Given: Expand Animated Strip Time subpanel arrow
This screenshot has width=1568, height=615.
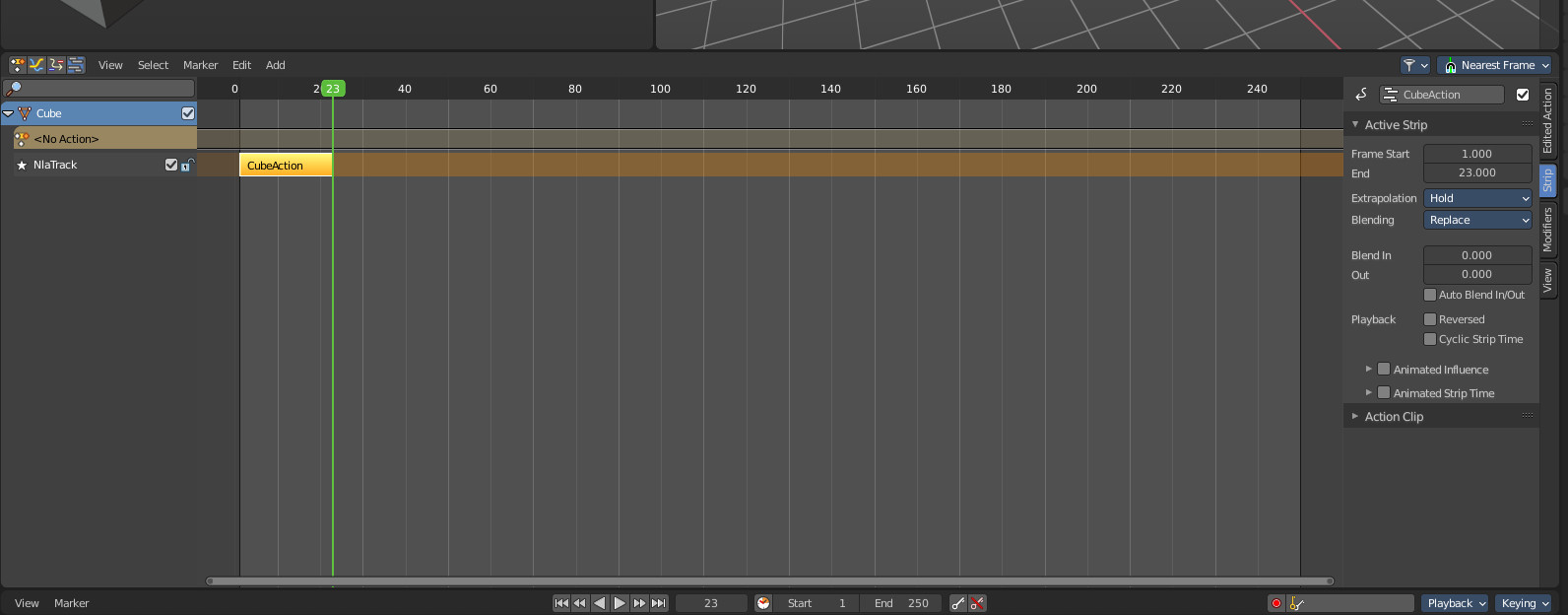Looking at the screenshot, I should coord(1368,392).
